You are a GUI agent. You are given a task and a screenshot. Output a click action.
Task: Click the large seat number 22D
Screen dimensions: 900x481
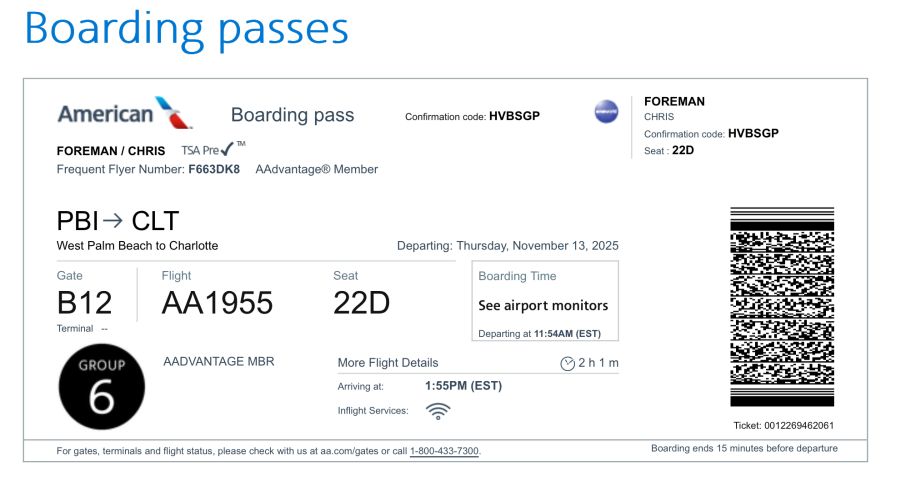tap(361, 303)
